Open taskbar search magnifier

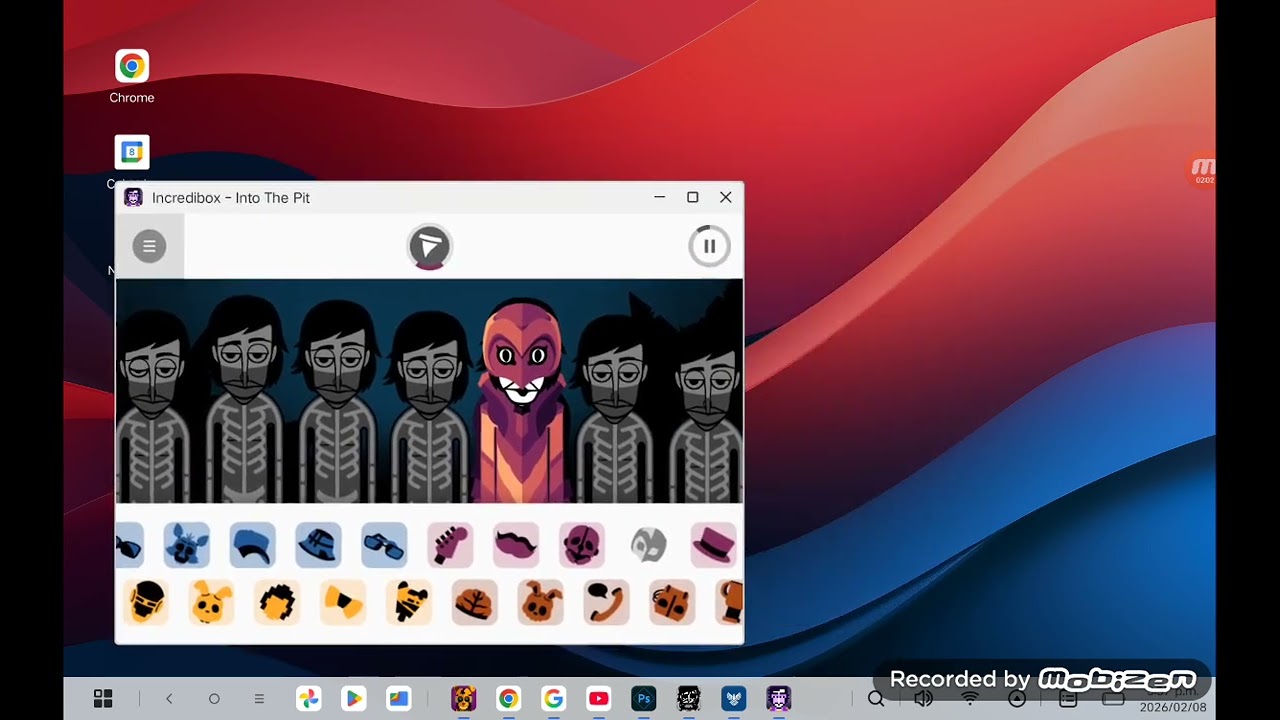[876, 699]
